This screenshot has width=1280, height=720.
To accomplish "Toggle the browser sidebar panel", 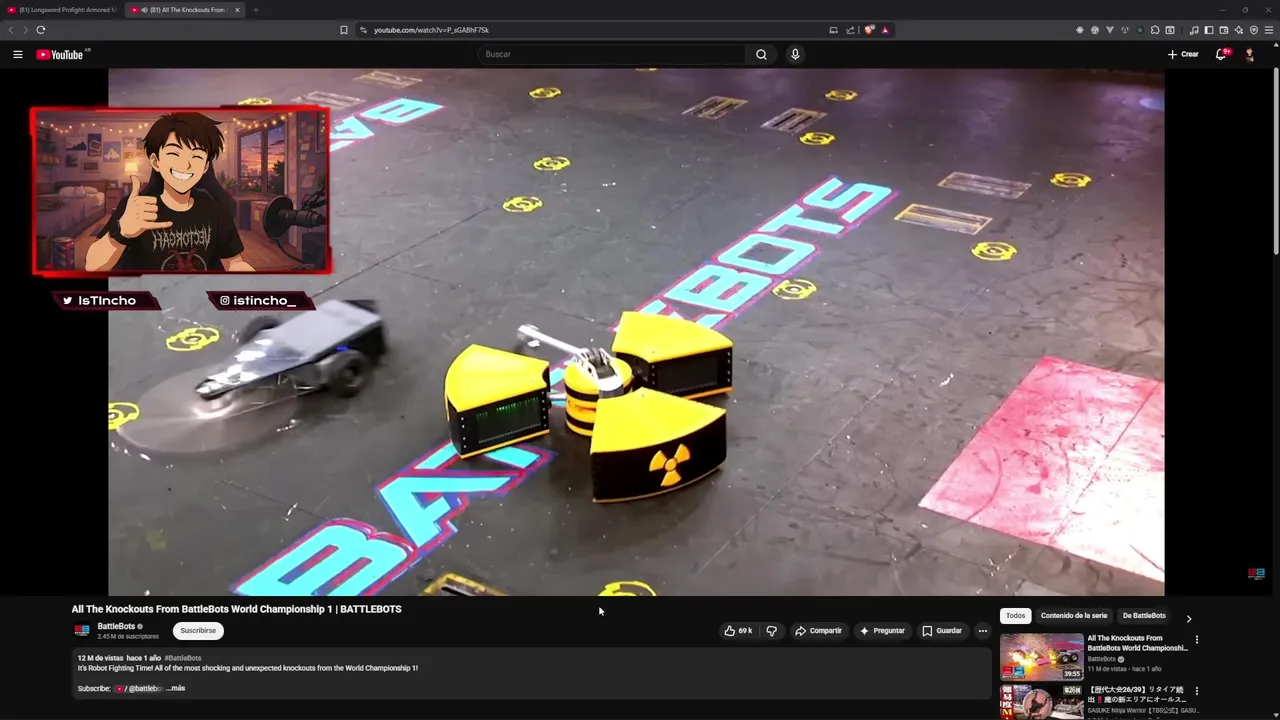I will (1208, 30).
